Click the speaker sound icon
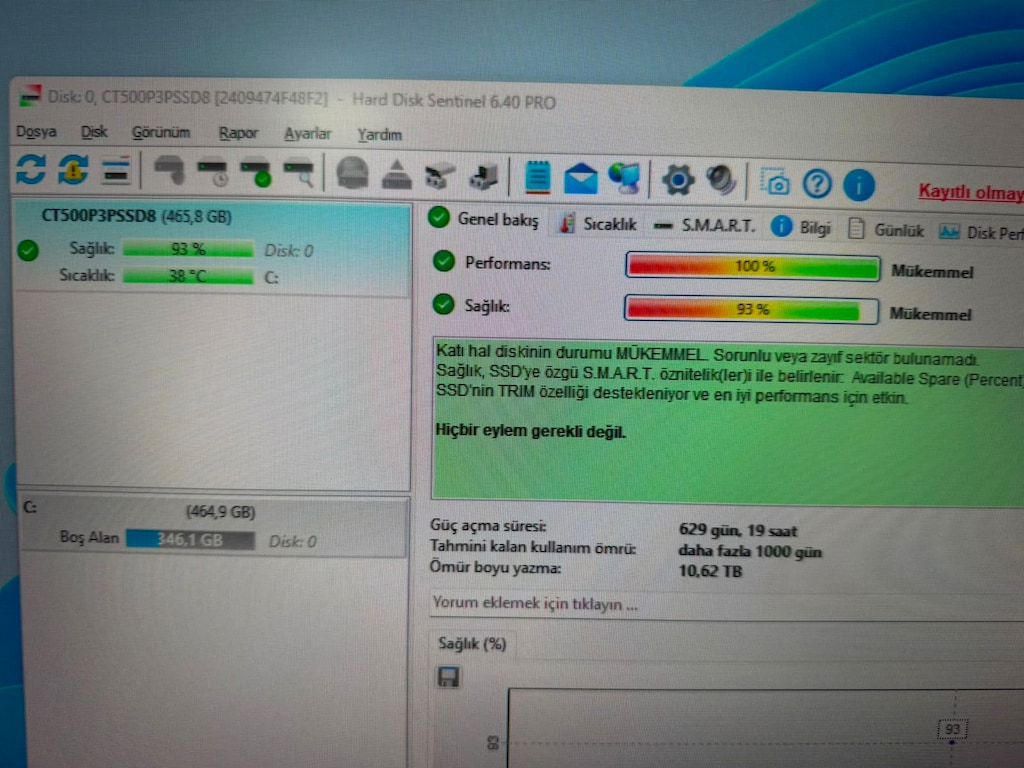Image resolution: width=1024 pixels, height=768 pixels. click(x=721, y=181)
